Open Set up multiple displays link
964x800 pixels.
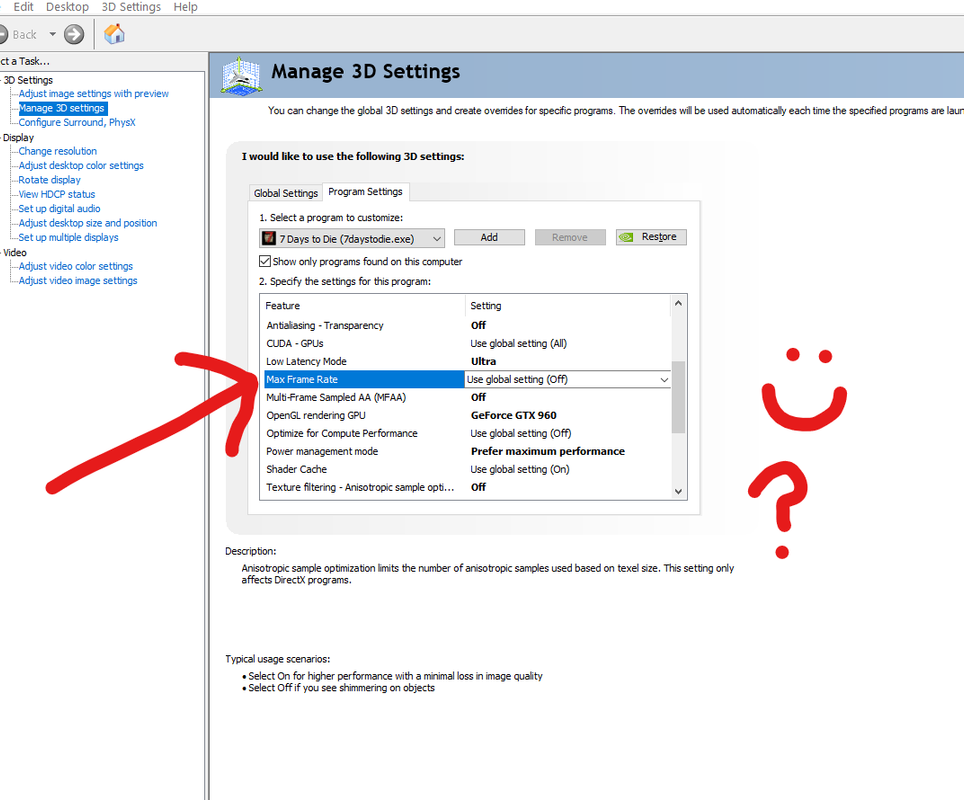(68, 237)
